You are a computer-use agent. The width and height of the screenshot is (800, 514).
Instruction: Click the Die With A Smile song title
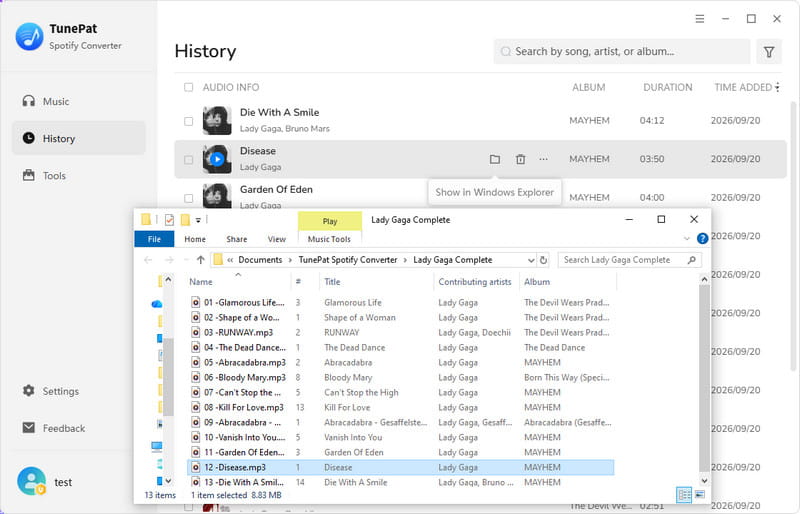click(280, 112)
